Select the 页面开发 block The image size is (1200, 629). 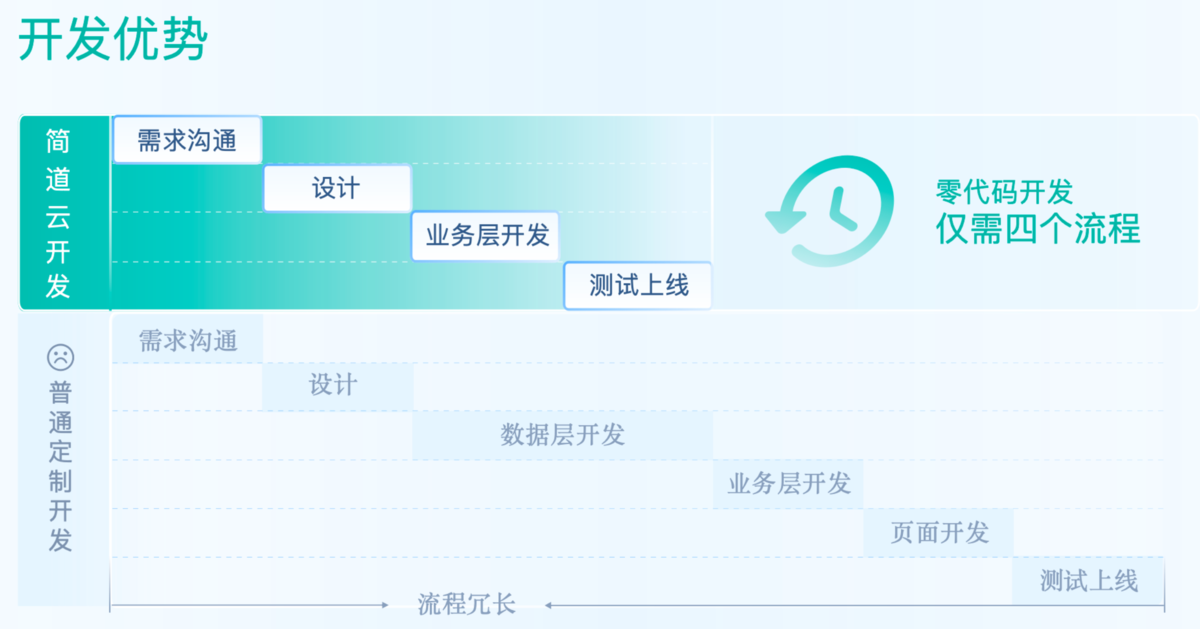[938, 532]
